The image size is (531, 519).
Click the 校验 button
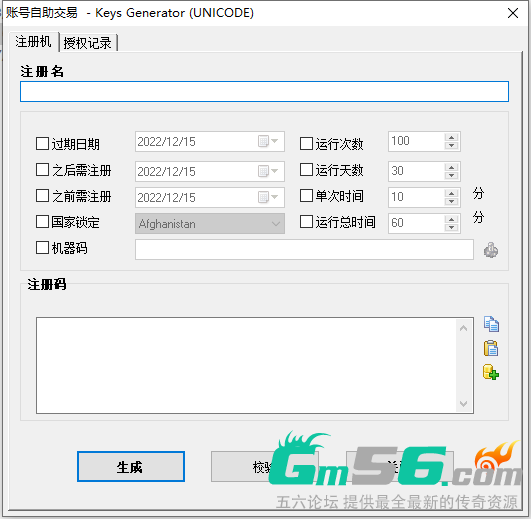pos(264,466)
